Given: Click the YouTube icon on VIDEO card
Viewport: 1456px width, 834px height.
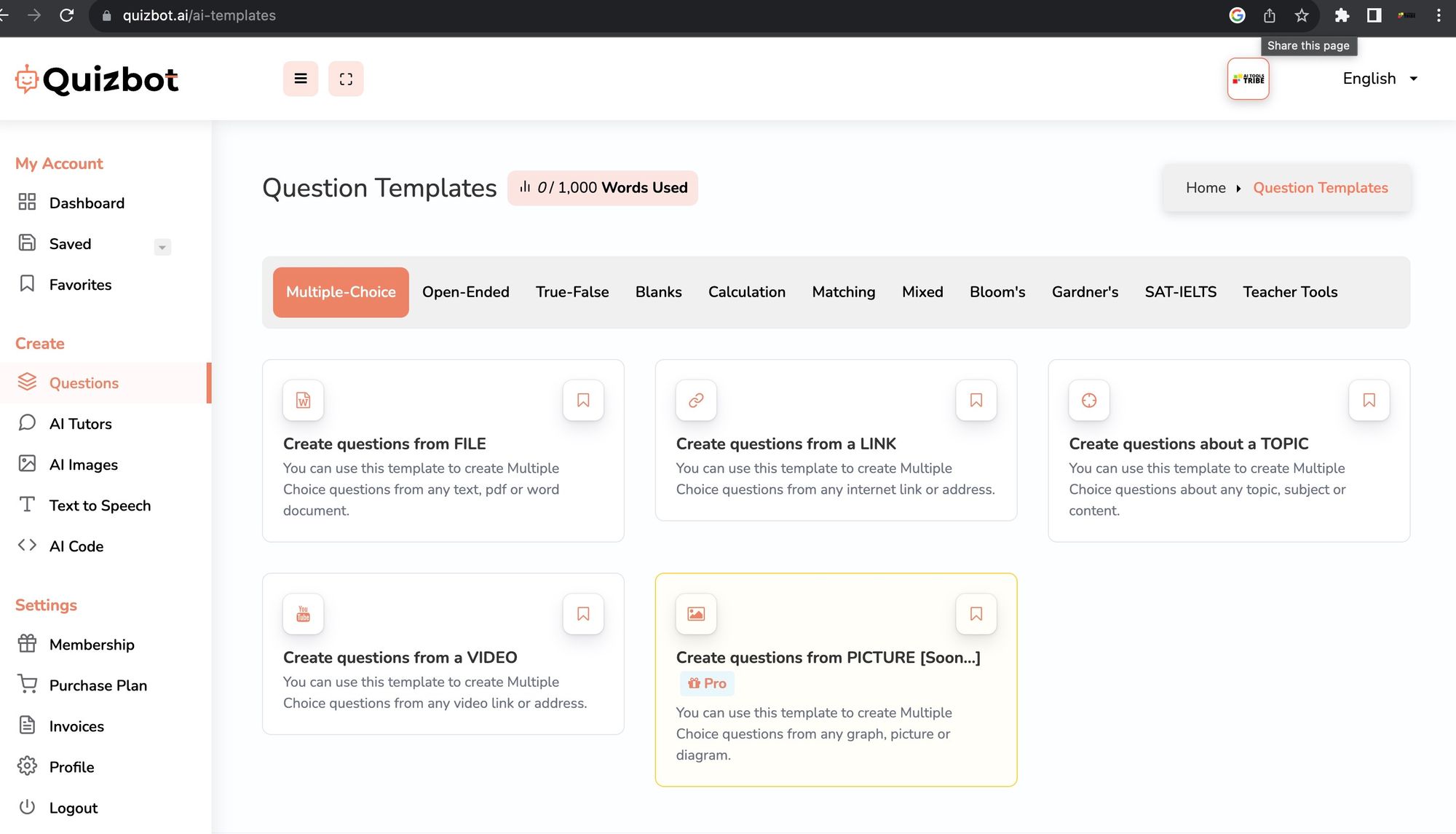Looking at the screenshot, I should tap(303, 614).
